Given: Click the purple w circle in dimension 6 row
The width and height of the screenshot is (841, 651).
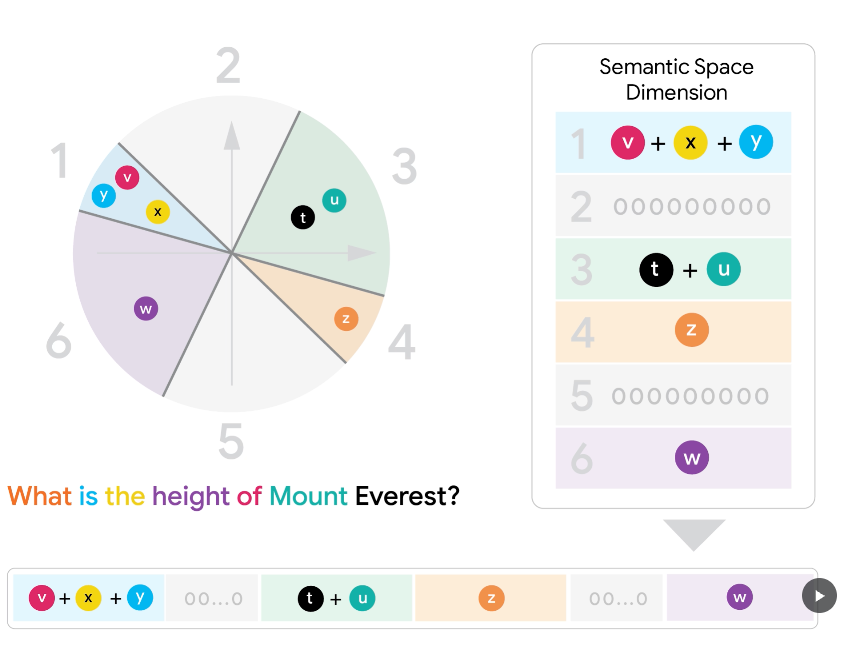Looking at the screenshot, I should 691,459.
